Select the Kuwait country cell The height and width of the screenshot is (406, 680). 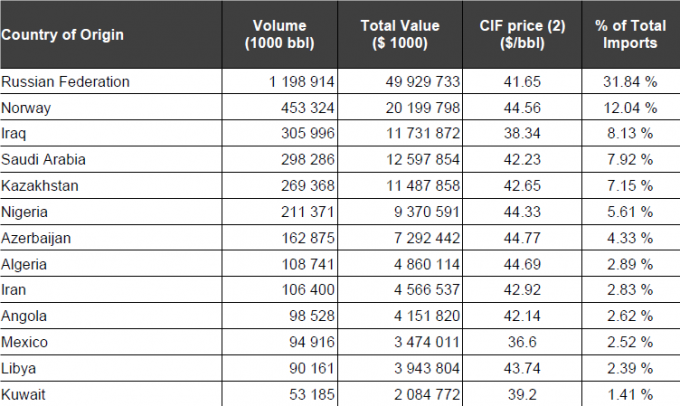point(26,394)
